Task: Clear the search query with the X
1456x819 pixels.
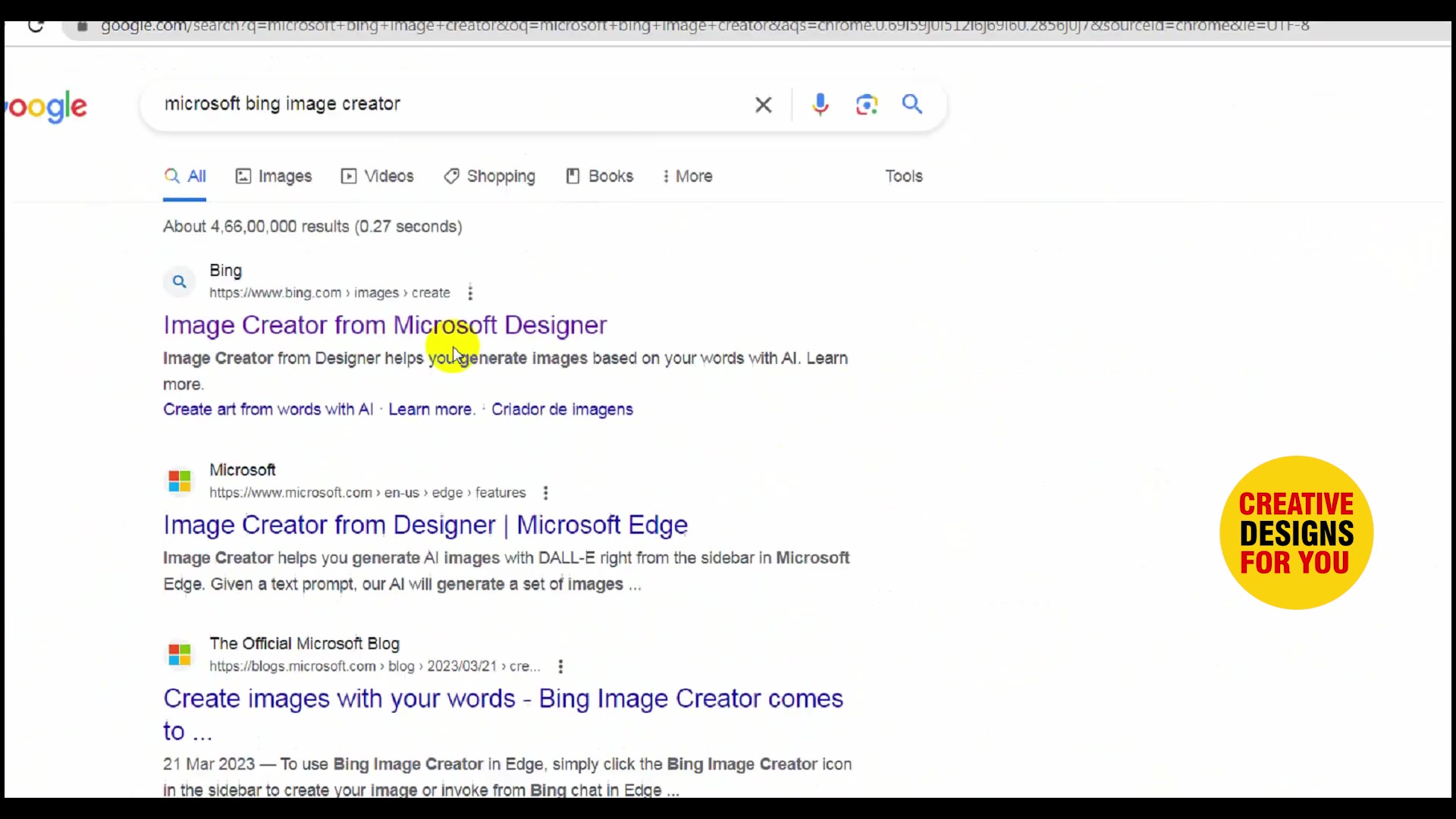Action: [x=763, y=105]
